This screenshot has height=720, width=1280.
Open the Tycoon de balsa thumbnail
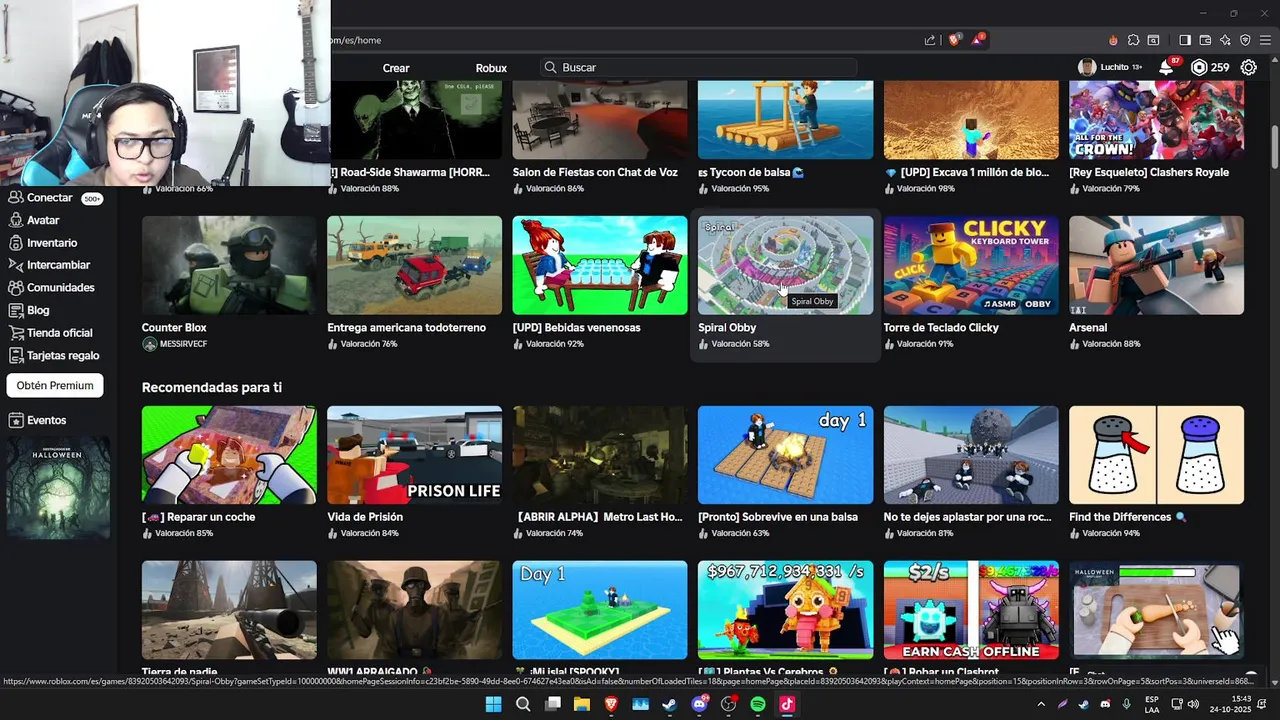pos(785,120)
